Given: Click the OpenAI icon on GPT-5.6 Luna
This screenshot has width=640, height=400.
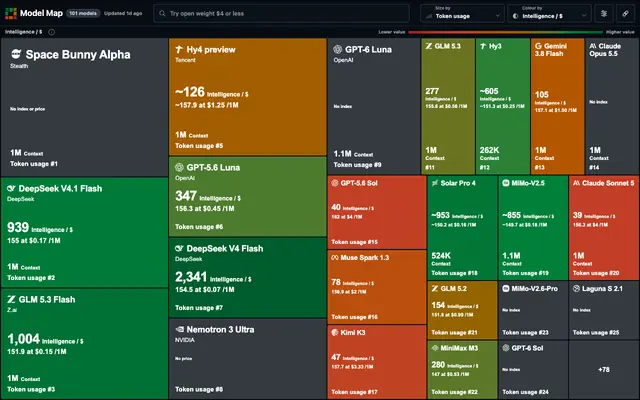Looking at the screenshot, I should pyautogui.click(x=179, y=167).
